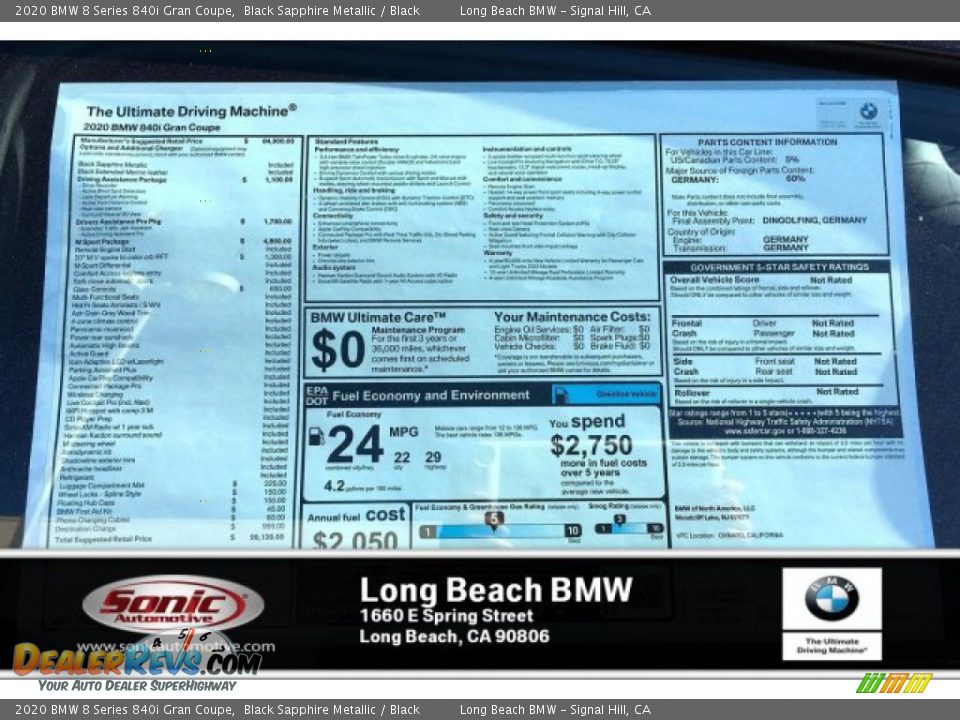
Task: Click the large '$0' maintenance price
Action: 338,350
